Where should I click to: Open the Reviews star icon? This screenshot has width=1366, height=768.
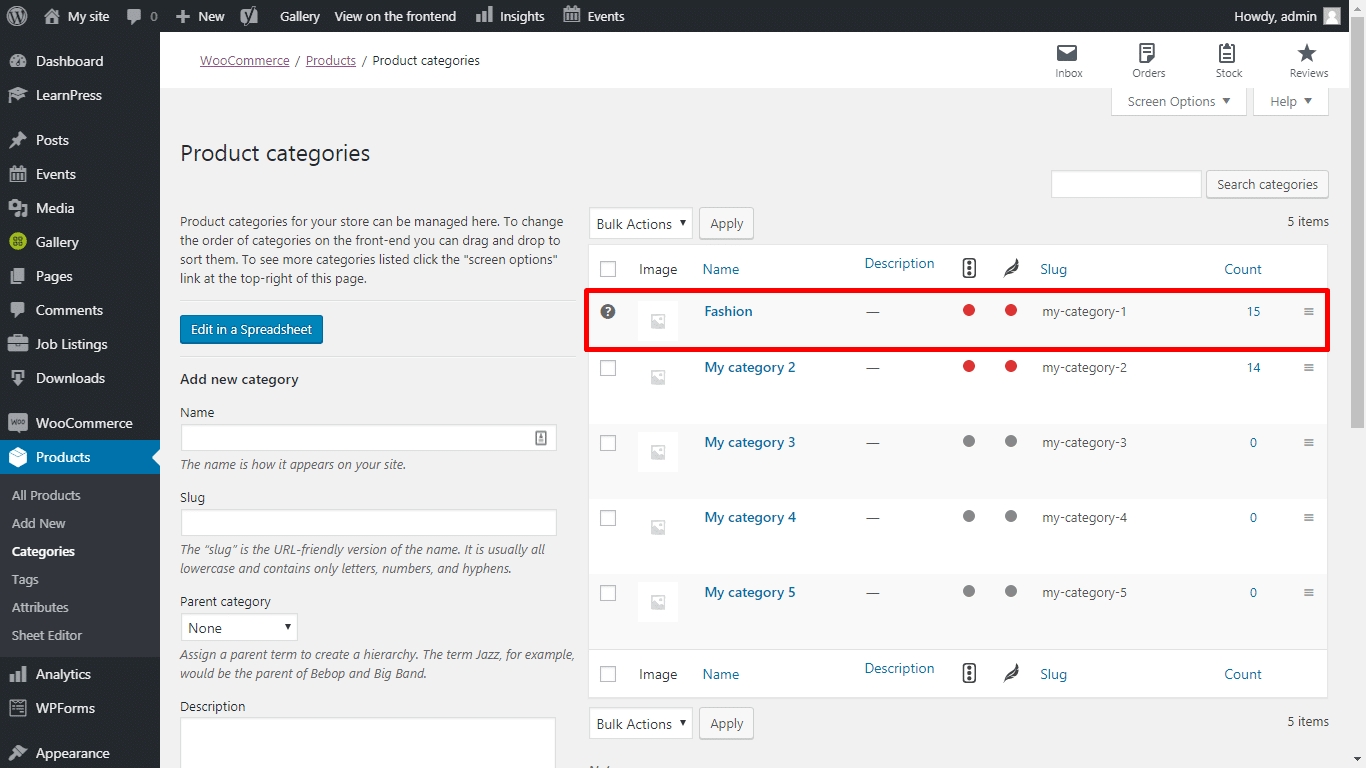(x=1307, y=53)
